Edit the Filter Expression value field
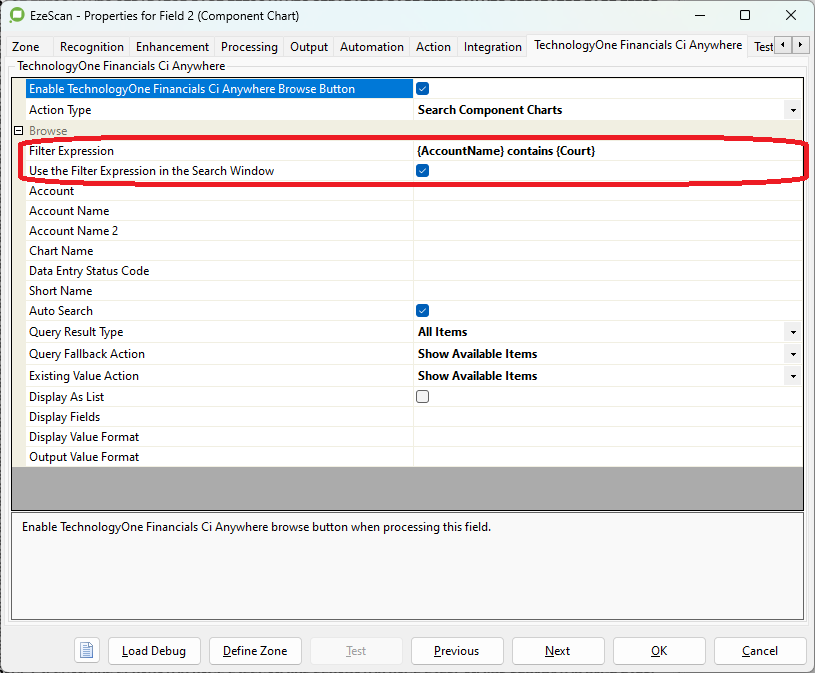Screen dimensions: 815x673 (606, 151)
